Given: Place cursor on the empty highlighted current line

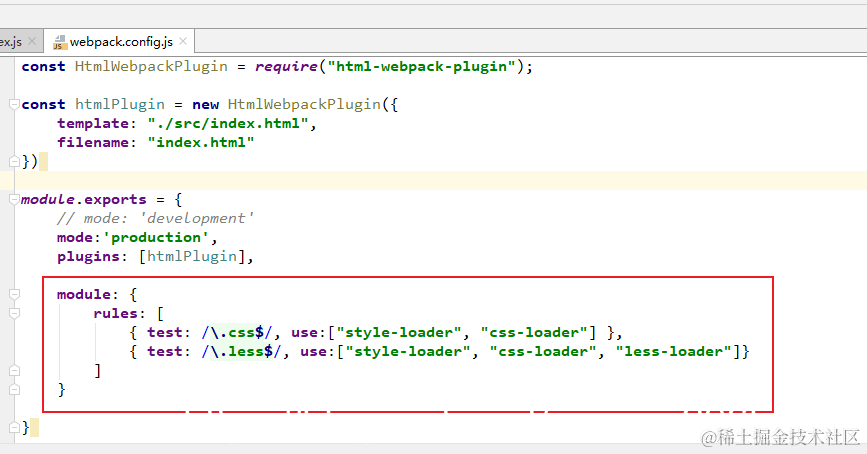Looking at the screenshot, I should pos(434,180).
